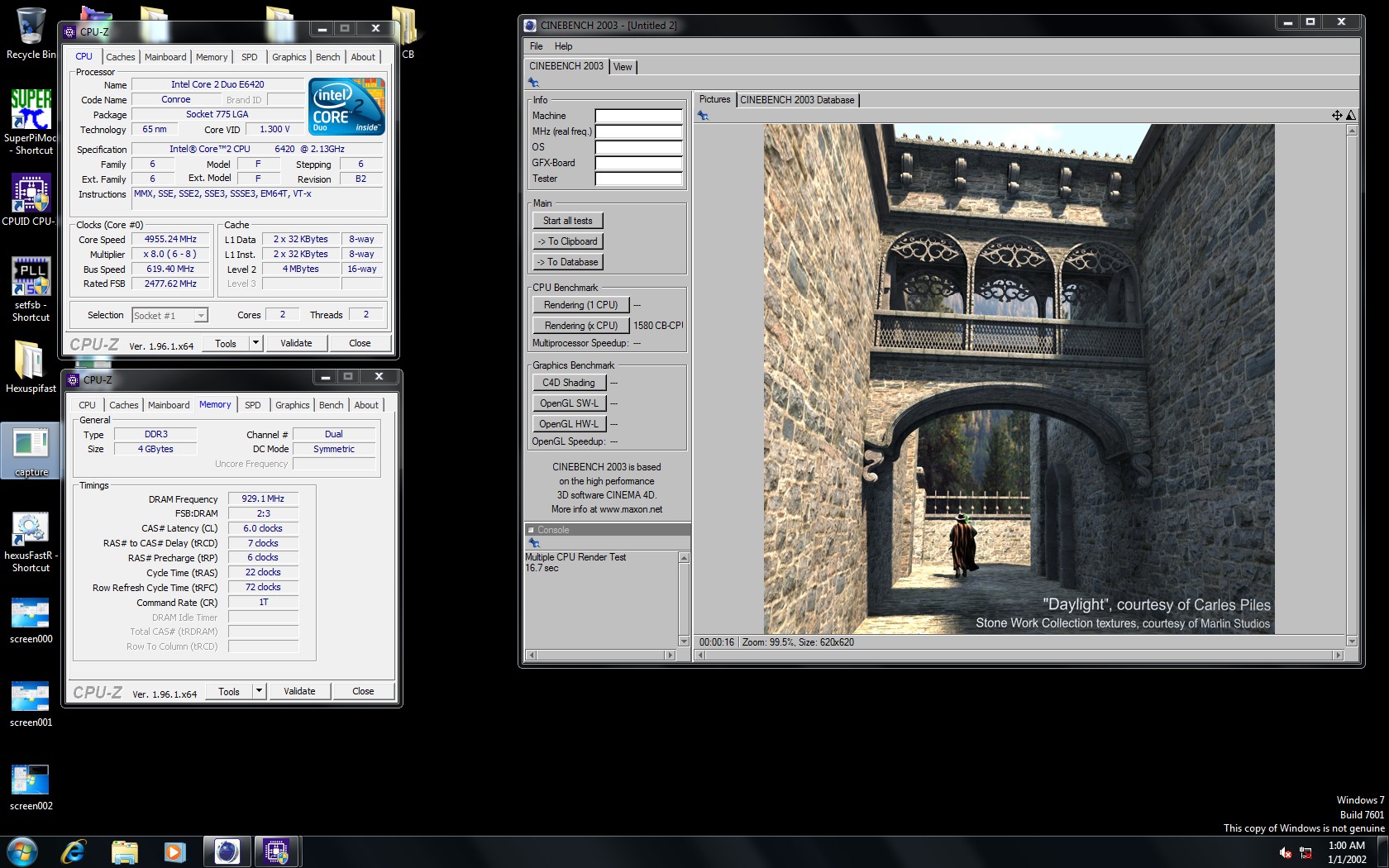This screenshot has height=868, width=1389.
Task: Open CPUID CPU-Z desktop icon
Action: pos(31,199)
